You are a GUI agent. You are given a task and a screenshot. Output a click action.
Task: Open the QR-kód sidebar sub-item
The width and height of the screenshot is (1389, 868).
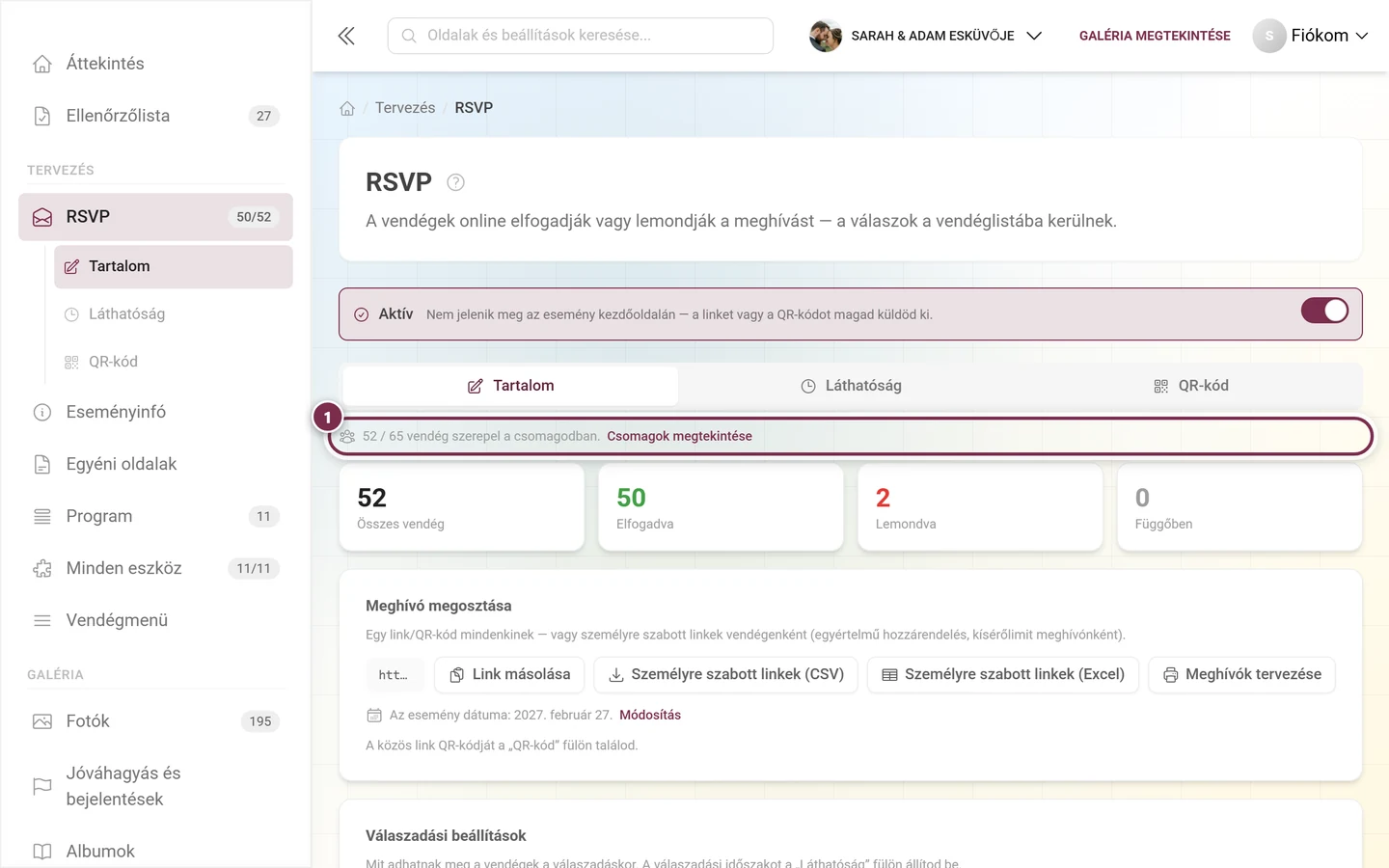[174, 362]
